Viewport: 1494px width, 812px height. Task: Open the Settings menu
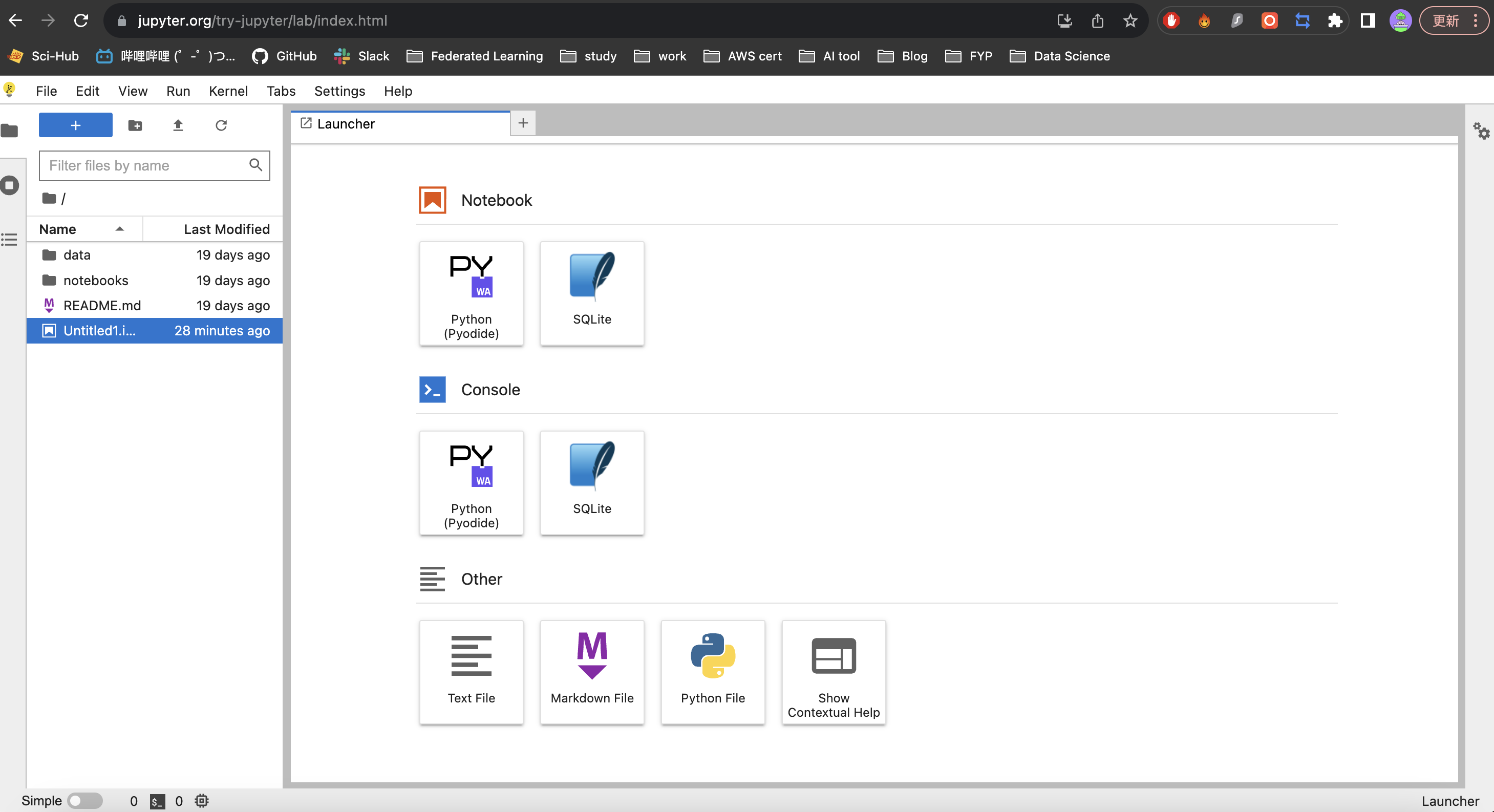[339, 91]
